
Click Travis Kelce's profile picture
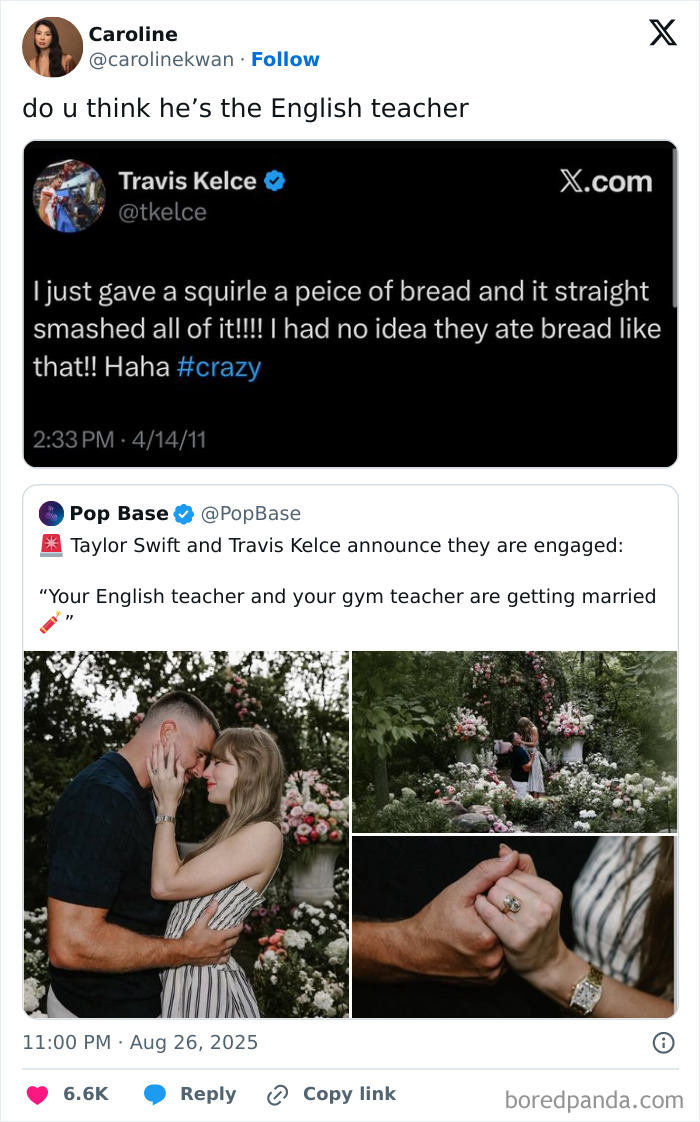pyautogui.click(x=69, y=196)
